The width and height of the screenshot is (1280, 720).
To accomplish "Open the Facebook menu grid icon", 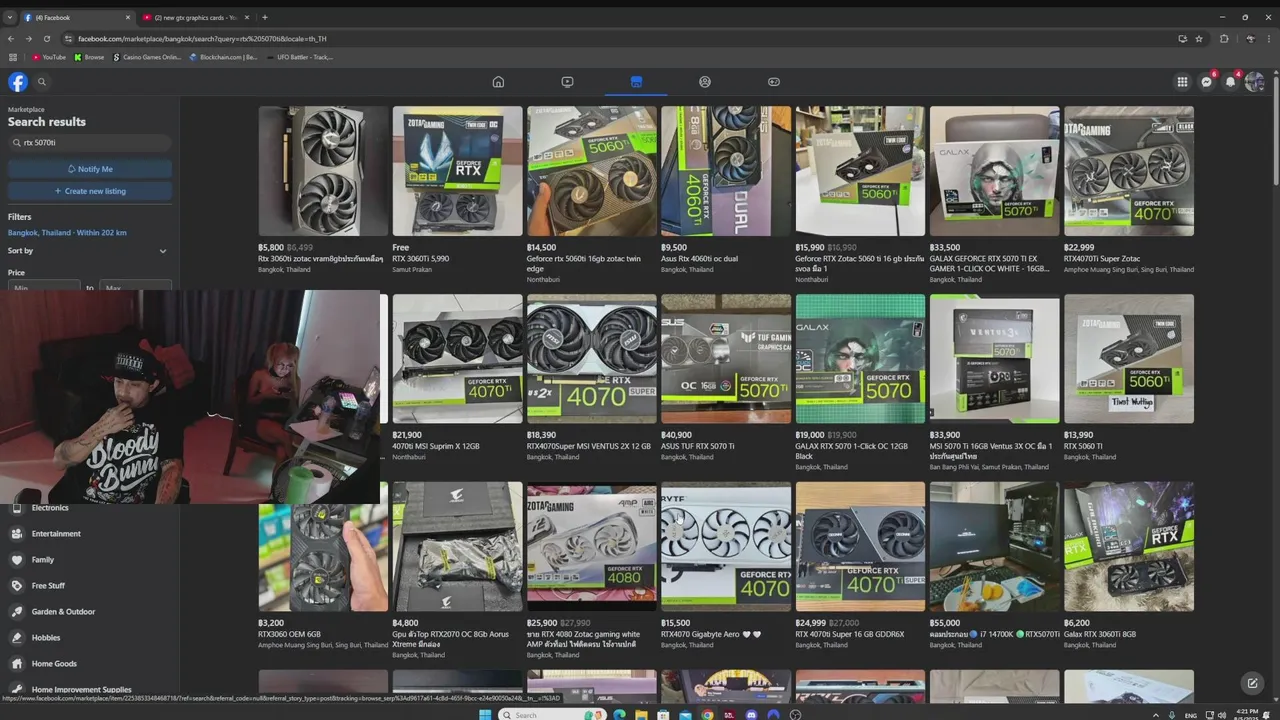I will (x=1182, y=82).
